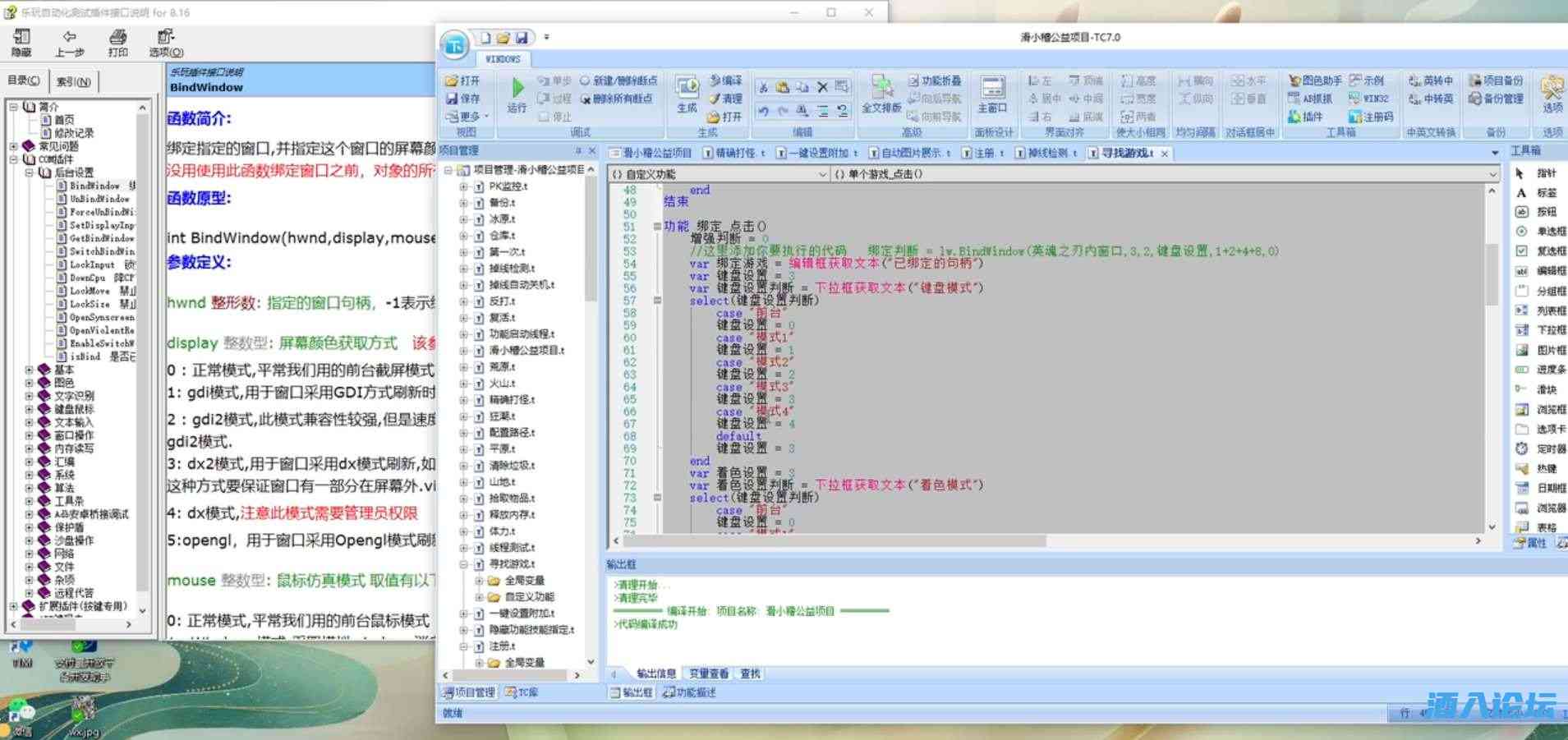1568x740 pixels.
Task: Select the 滑块 slider control in toolbox
Action: click(1522, 389)
